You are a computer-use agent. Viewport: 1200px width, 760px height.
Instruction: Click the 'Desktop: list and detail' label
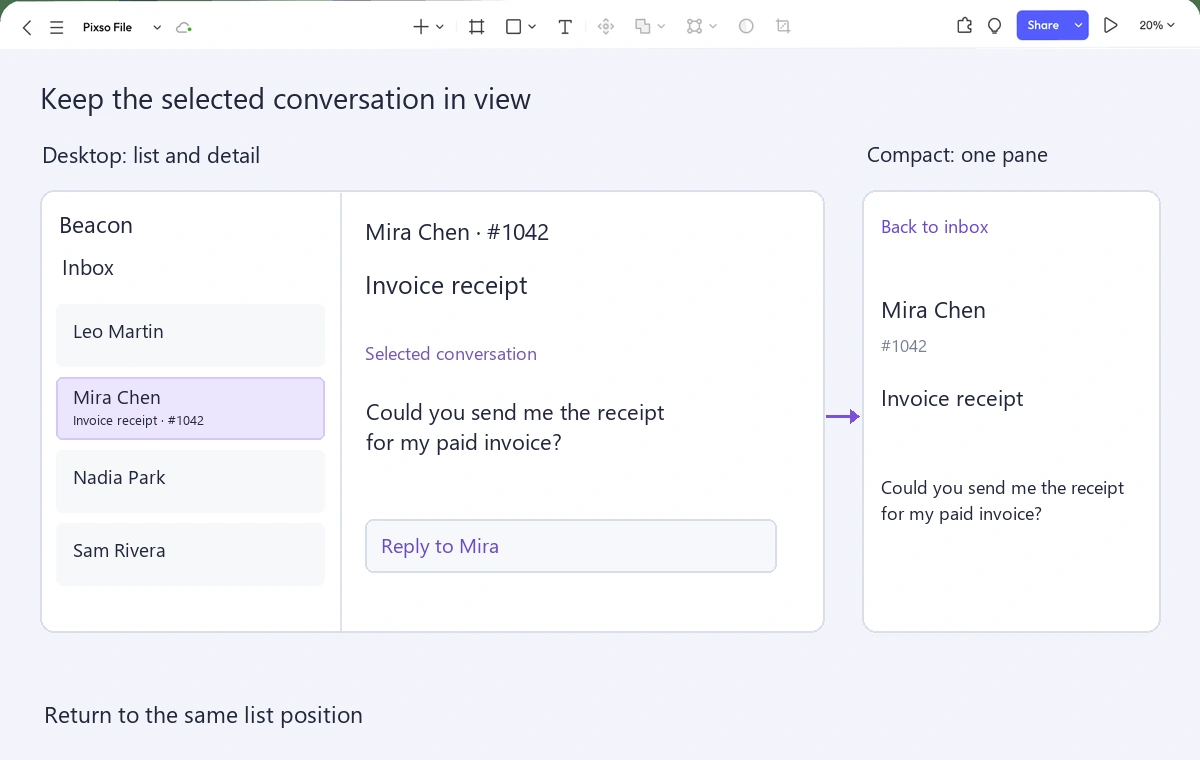151,156
